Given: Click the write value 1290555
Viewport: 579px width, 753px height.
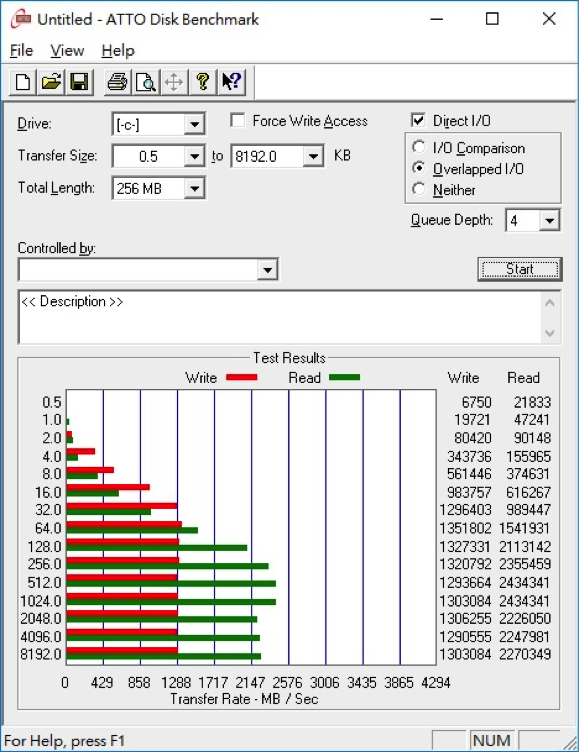Looking at the screenshot, I should click(x=465, y=637).
